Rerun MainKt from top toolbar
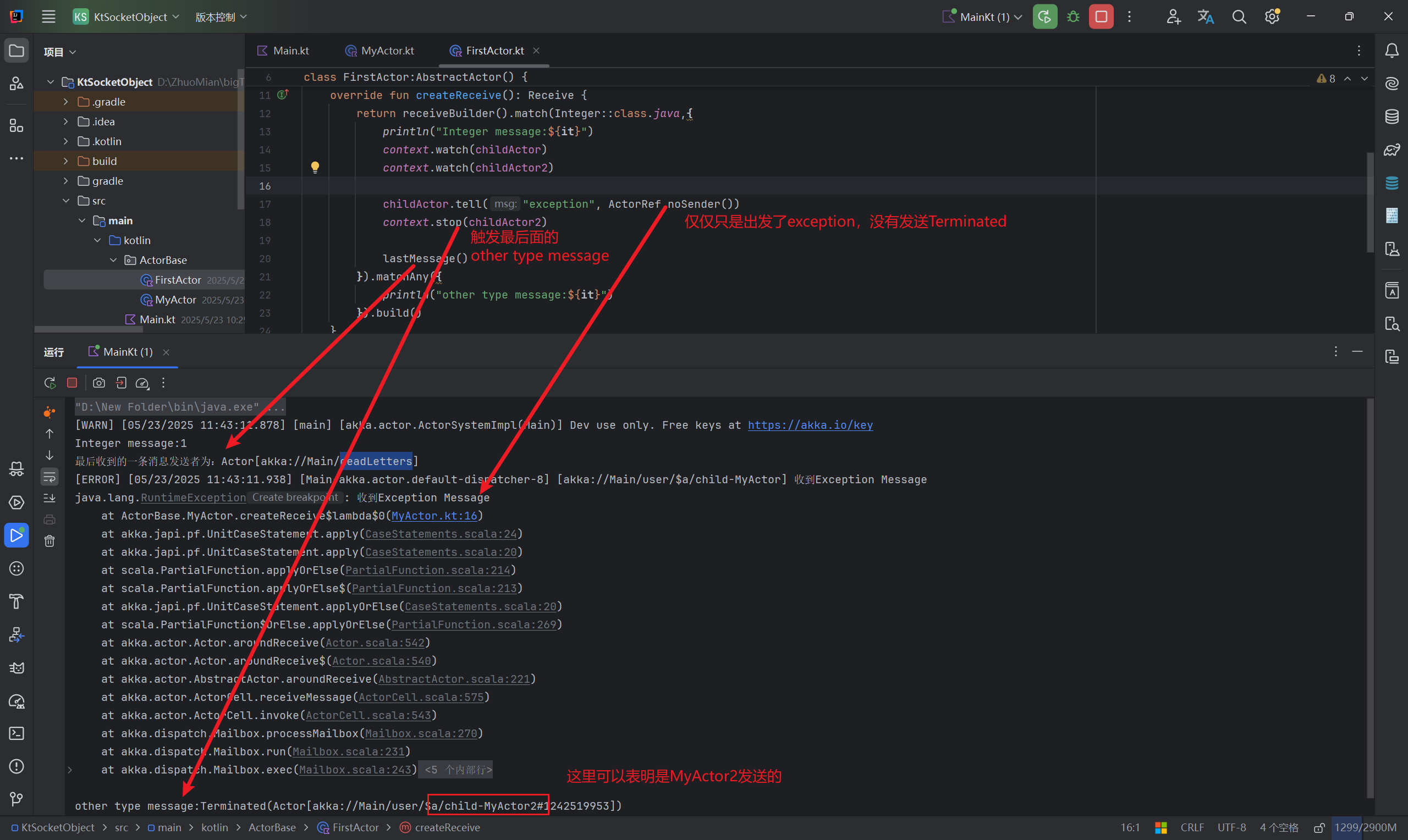Image resolution: width=1408 pixels, height=840 pixels. tap(1044, 16)
